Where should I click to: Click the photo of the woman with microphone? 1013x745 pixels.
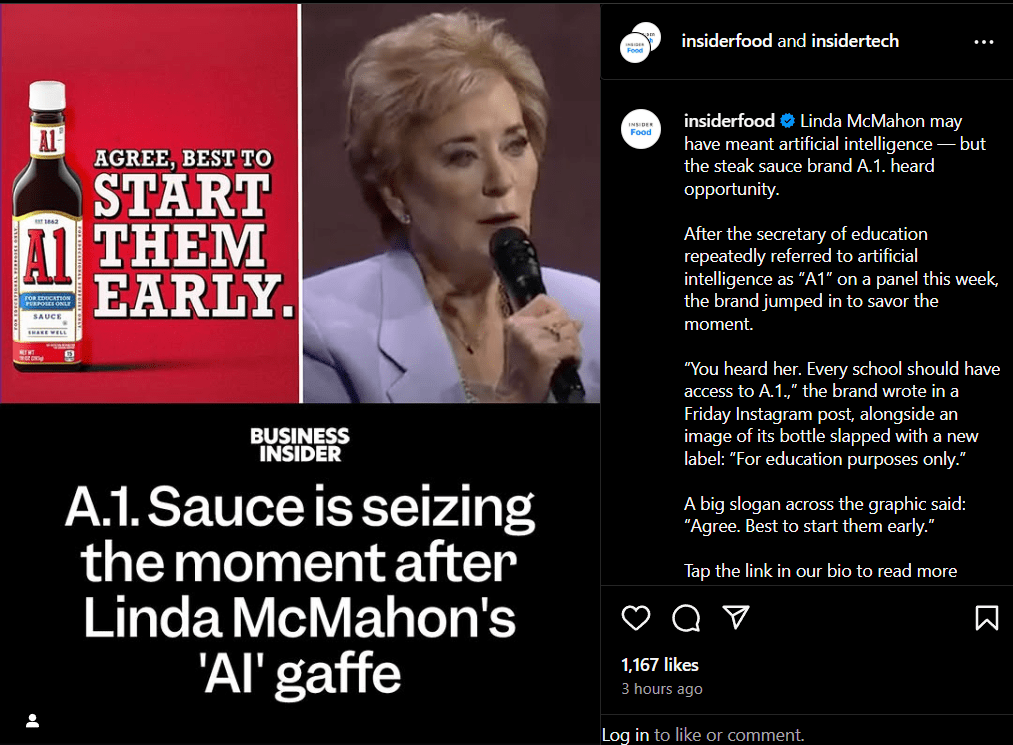point(450,200)
